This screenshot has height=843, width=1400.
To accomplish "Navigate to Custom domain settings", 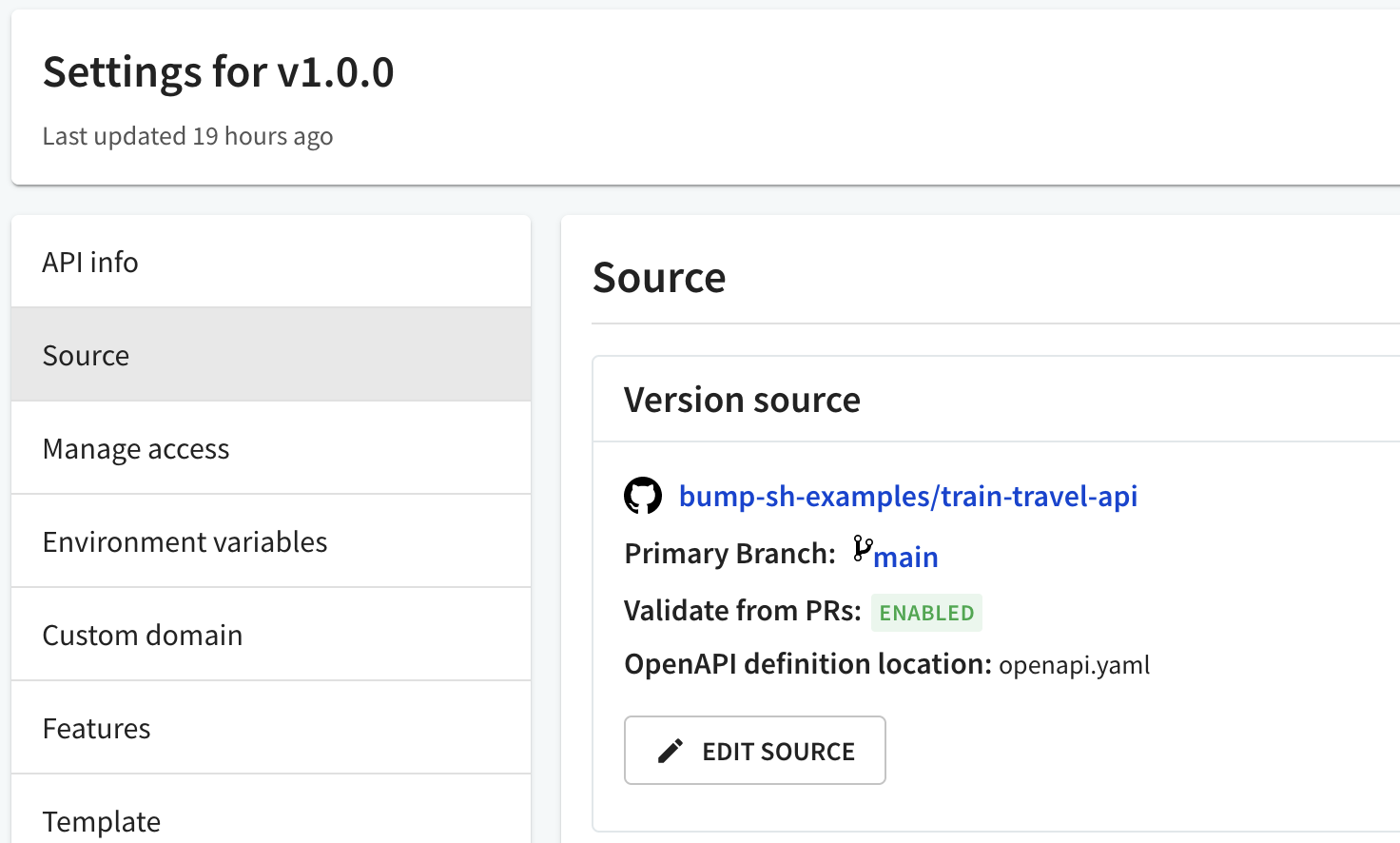I will click(x=143, y=635).
